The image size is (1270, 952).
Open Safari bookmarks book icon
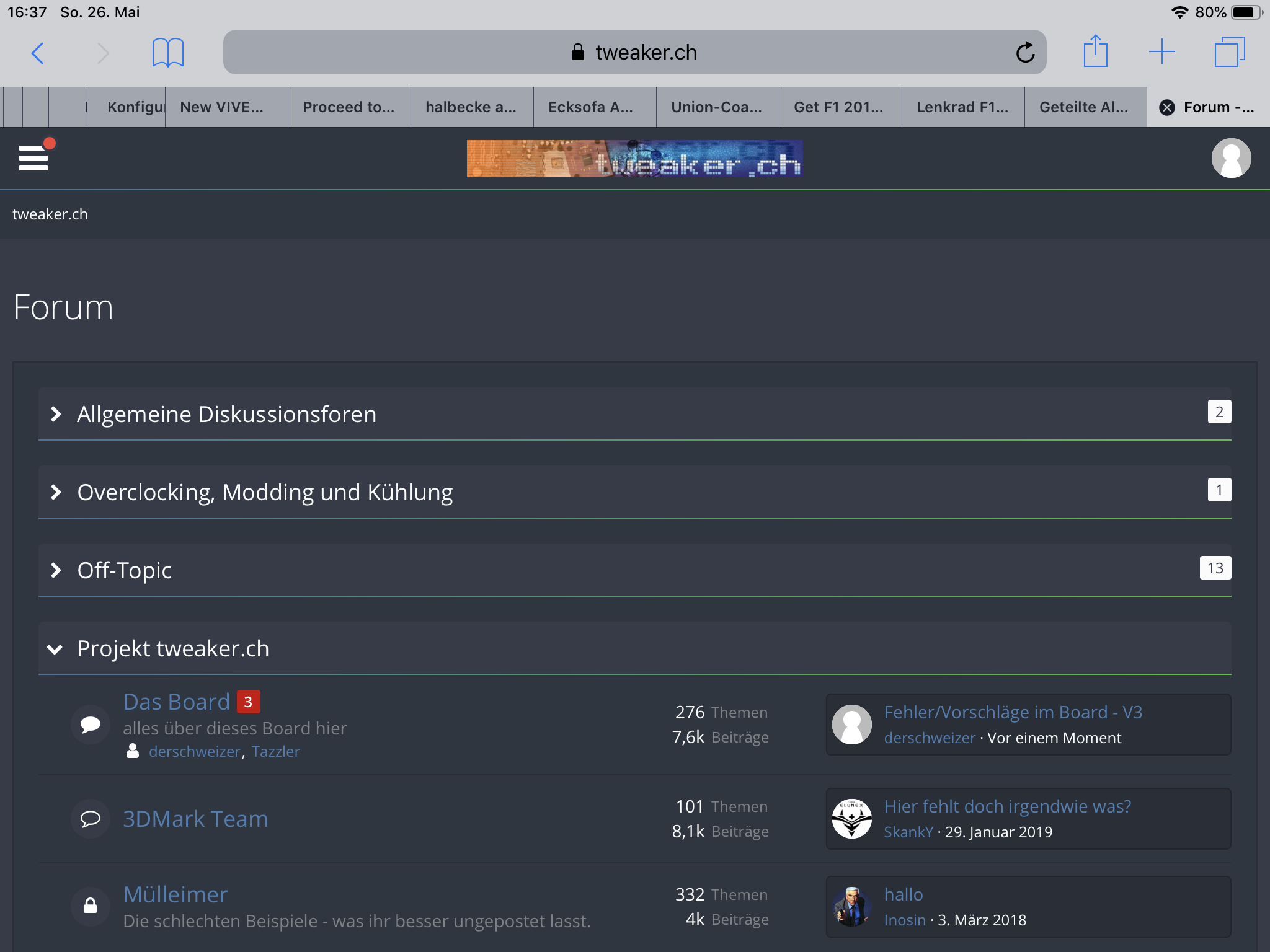click(x=167, y=53)
